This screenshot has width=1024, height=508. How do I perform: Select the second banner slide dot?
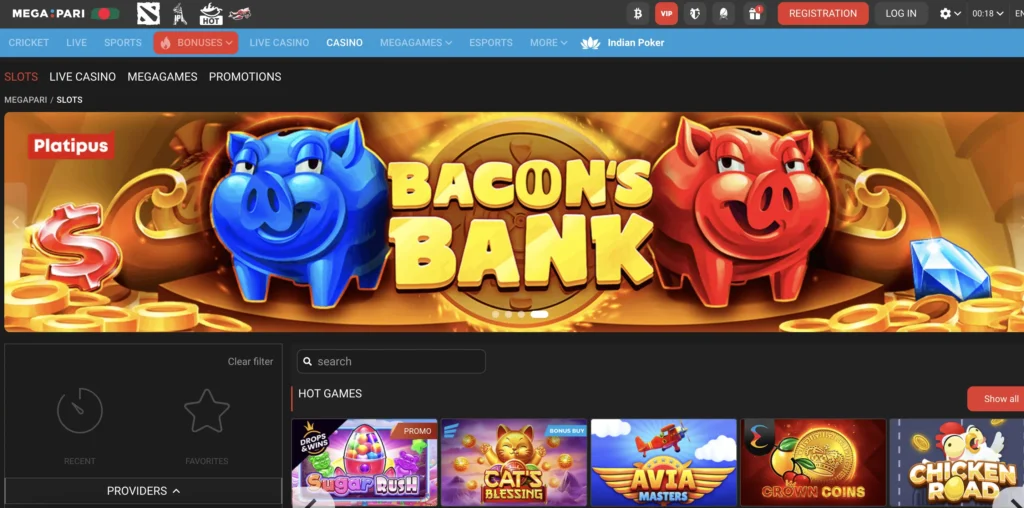[x=508, y=314]
